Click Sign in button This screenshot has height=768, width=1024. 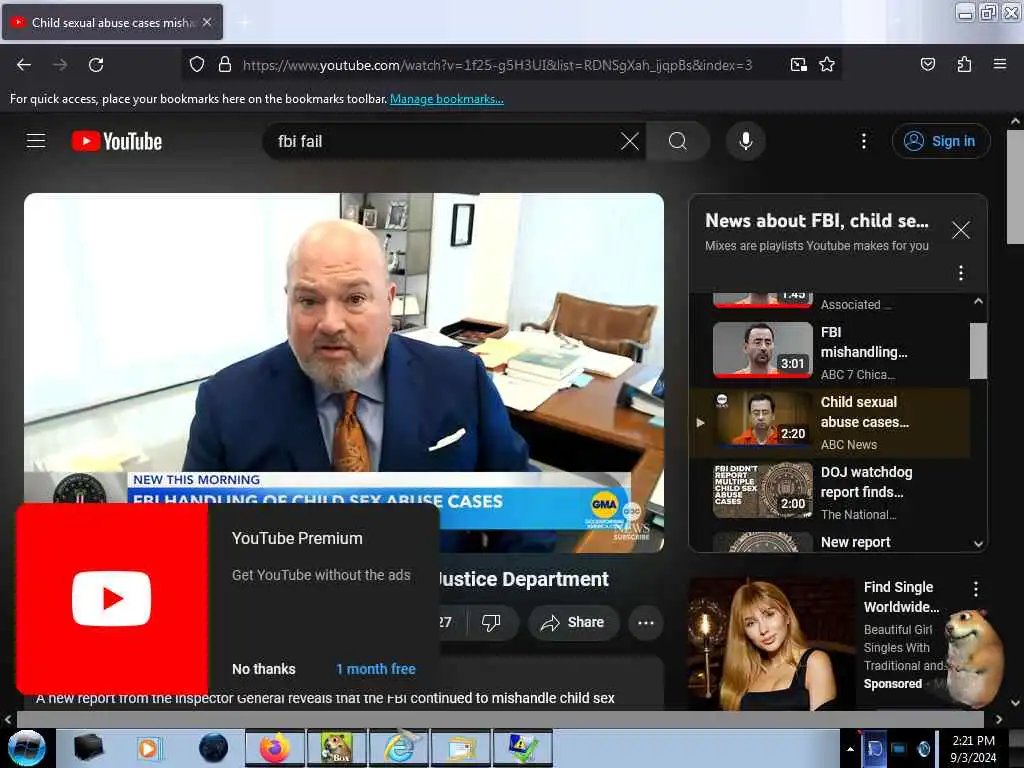pyautogui.click(x=941, y=141)
